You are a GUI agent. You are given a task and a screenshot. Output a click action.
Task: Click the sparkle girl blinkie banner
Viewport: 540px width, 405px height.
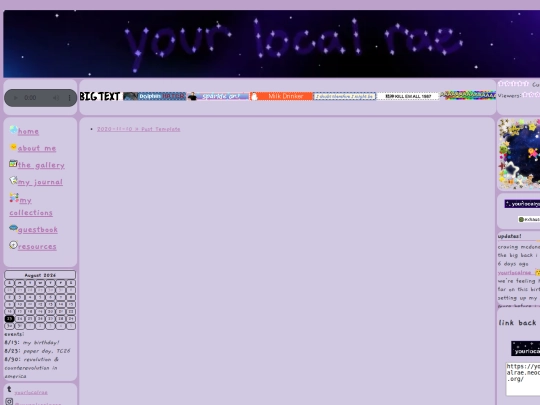(x=218, y=96)
